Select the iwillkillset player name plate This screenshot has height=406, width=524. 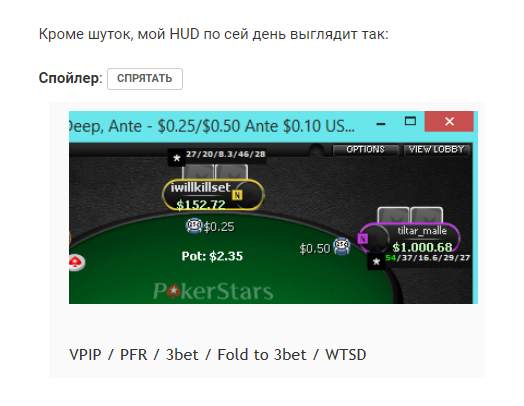[213, 195]
